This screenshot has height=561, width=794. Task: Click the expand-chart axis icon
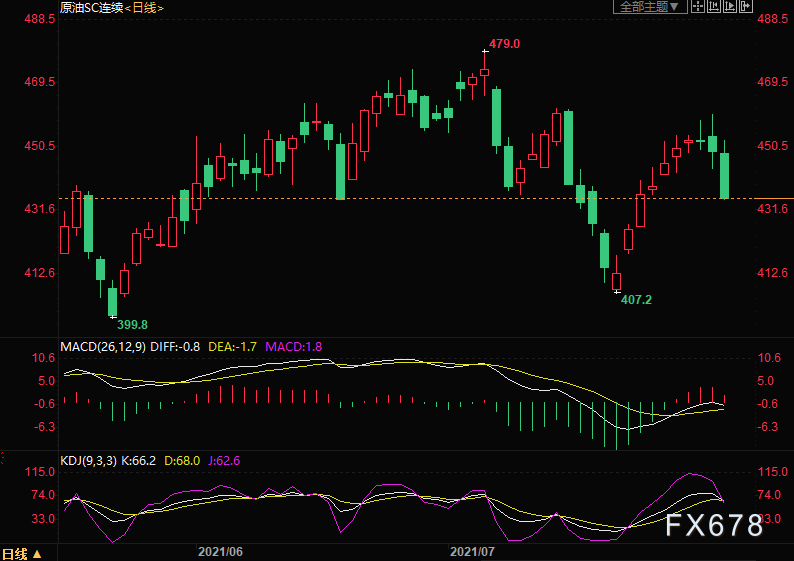tap(730, 6)
